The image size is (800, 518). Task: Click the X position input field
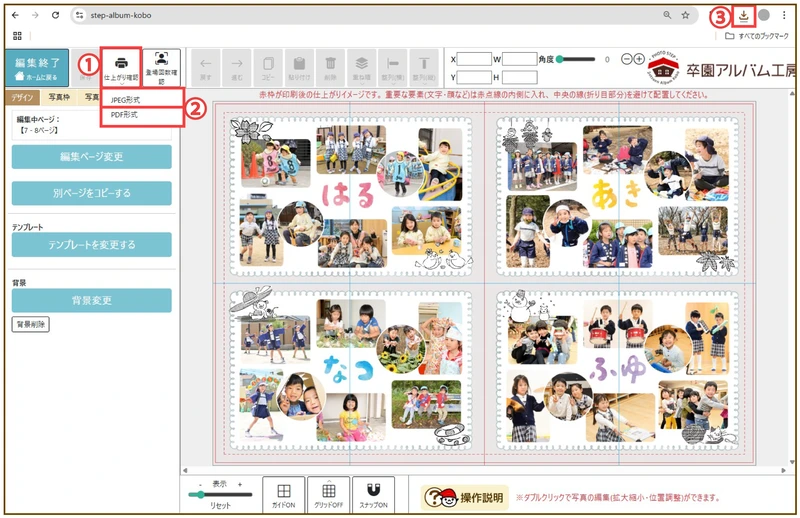pos(476,59)
